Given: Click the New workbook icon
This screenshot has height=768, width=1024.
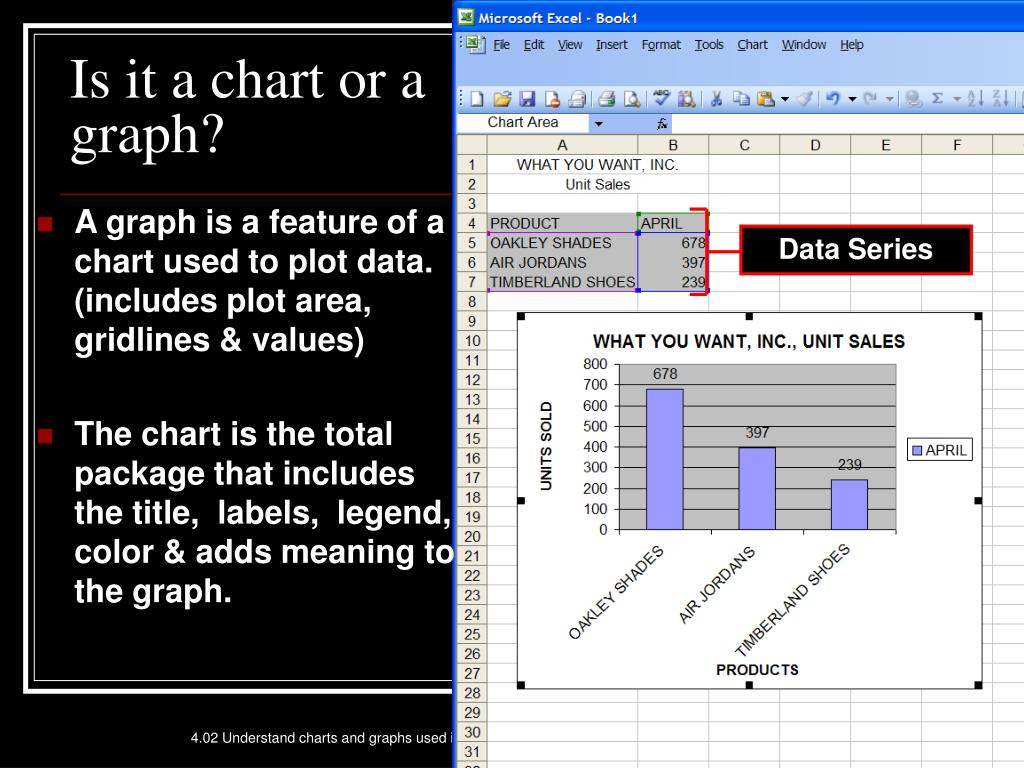Looking at the screenshot, I should [x=477, y=99].
